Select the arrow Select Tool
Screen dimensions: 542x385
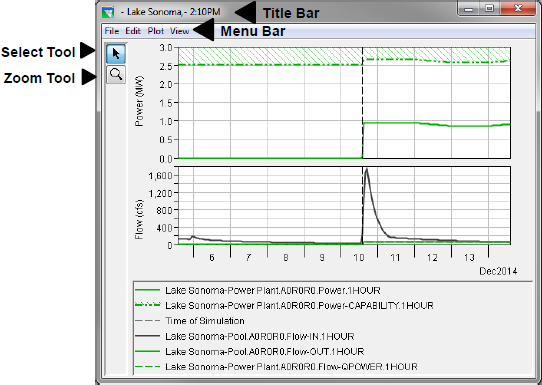point(116,54)
